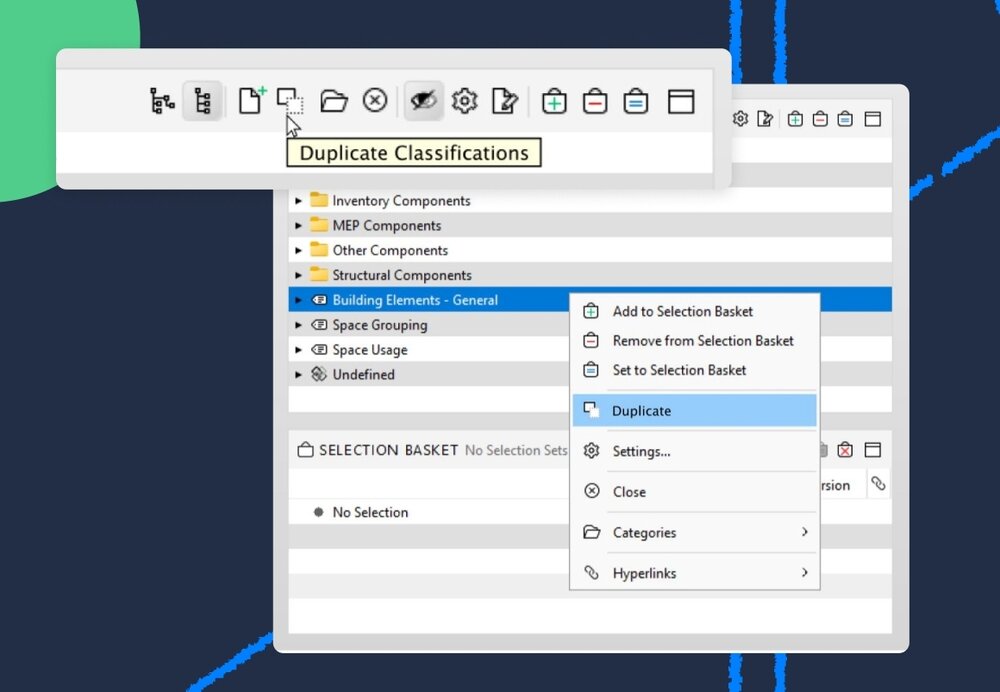
Task: Choose Close in the context menu
Action: 695,492
